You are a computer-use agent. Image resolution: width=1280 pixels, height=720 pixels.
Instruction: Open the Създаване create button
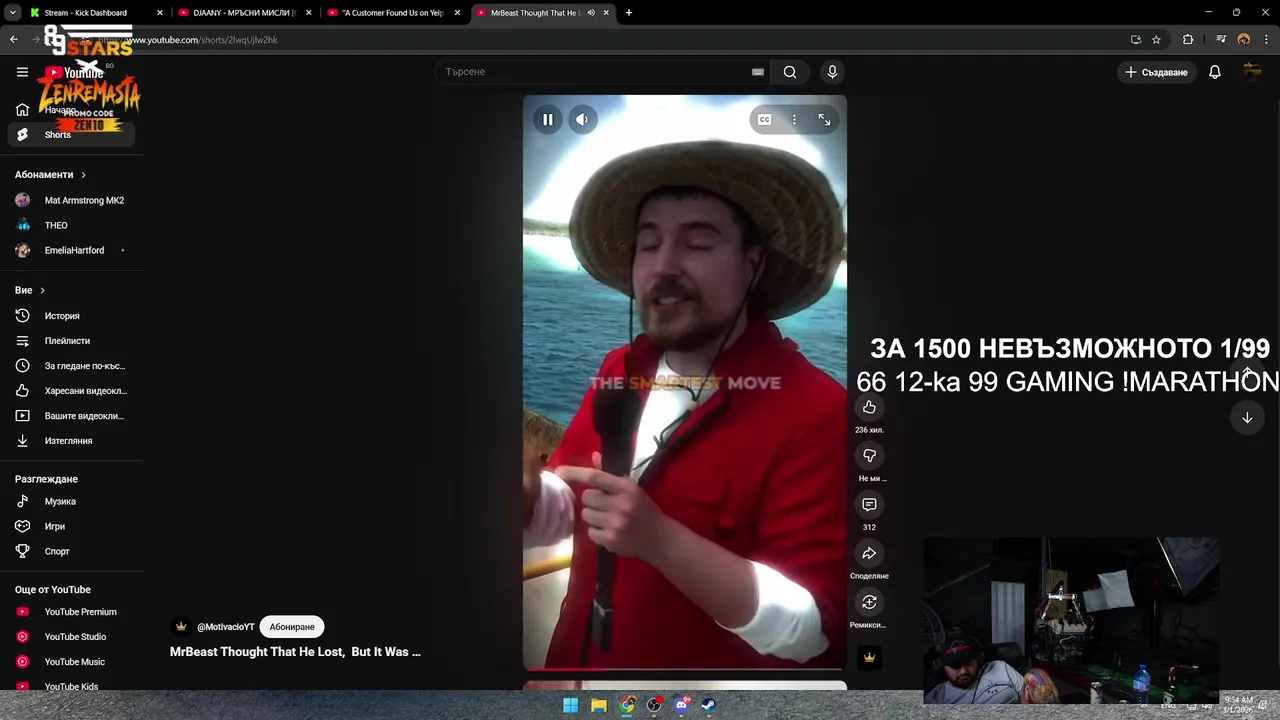(1156, 72)
